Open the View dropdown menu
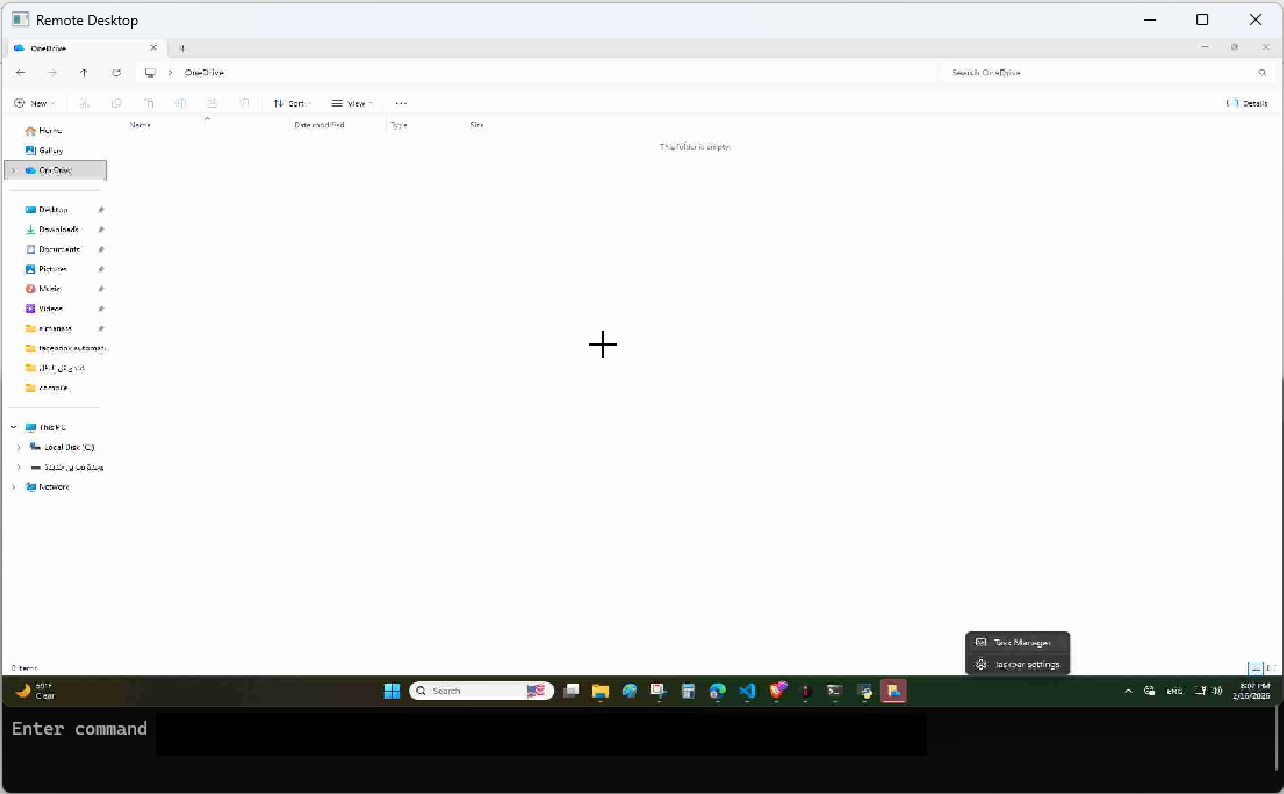 (352, 103)
